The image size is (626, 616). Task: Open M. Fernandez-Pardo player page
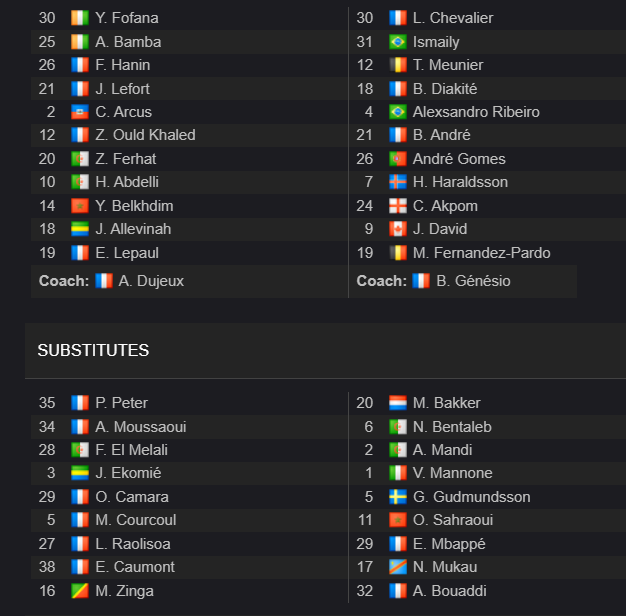481,253
